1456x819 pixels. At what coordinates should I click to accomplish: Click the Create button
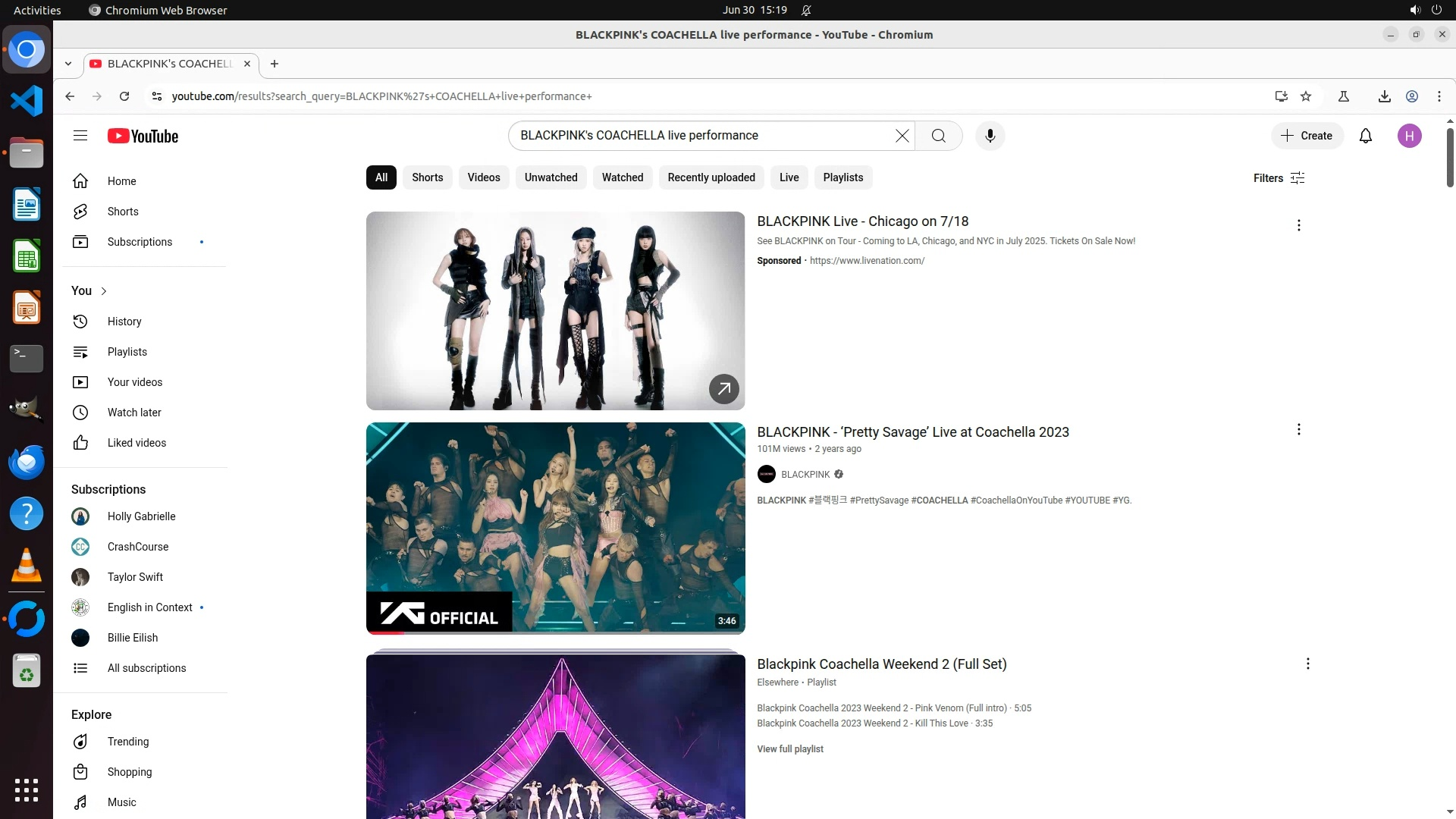pos(1307,136)
